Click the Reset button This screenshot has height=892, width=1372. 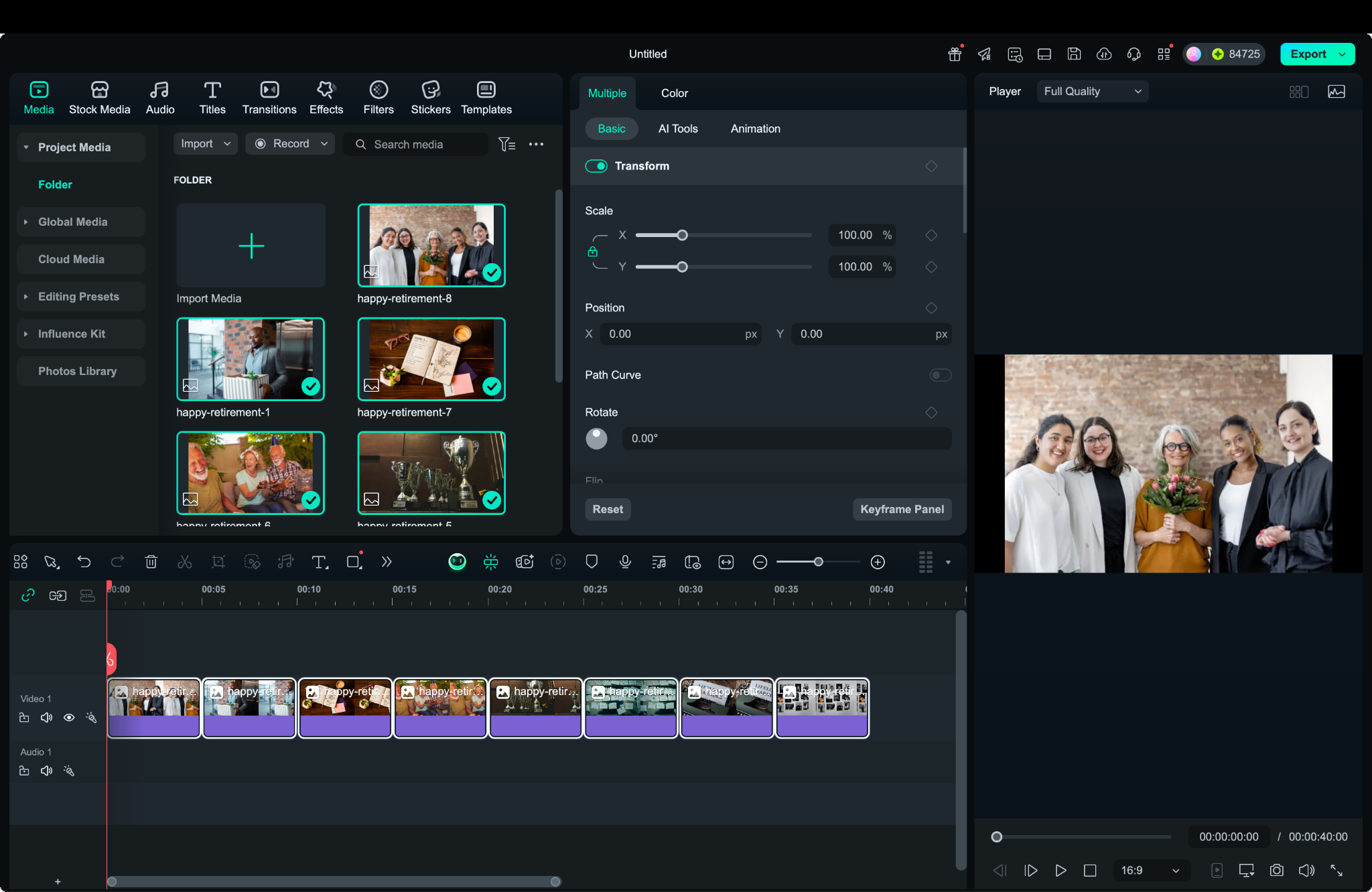point(608,509)
